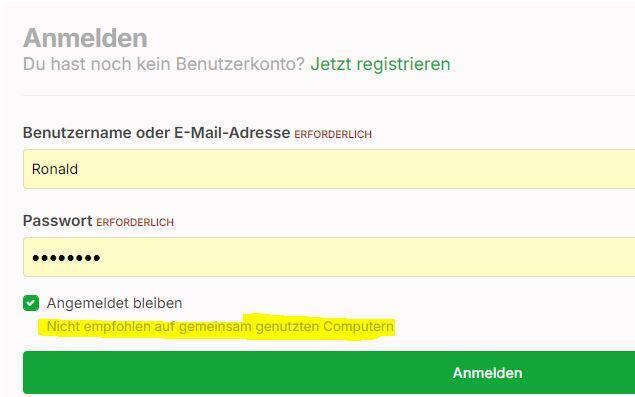Focus the Passwort input field

click(329, 257)
